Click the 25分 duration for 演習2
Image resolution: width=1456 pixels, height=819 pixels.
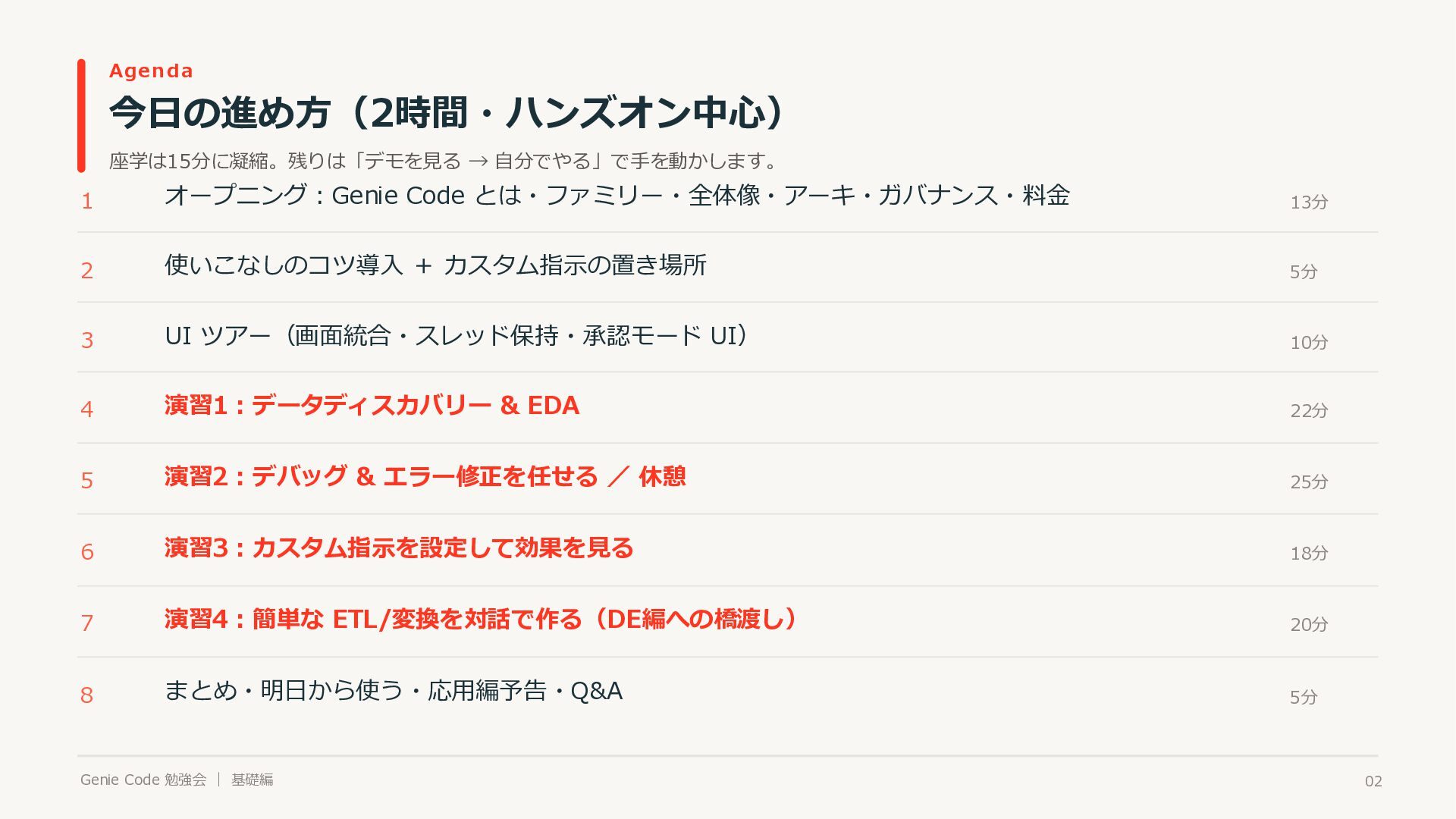1309,482
